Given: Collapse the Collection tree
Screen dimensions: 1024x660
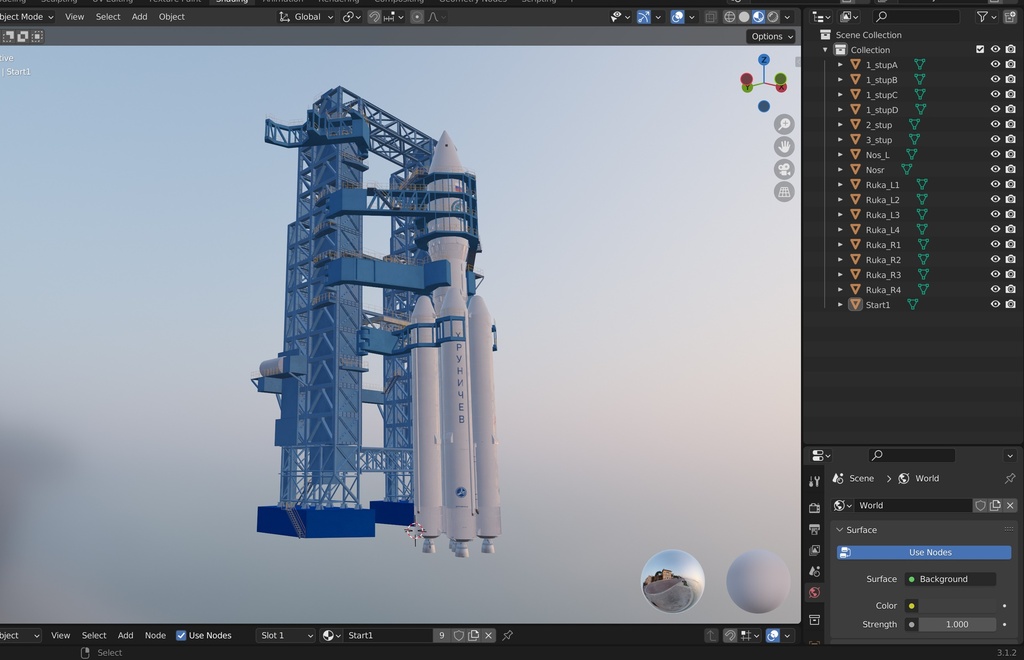Looking at the screenshot, I should pyautogui.click(x=825, y=50).
